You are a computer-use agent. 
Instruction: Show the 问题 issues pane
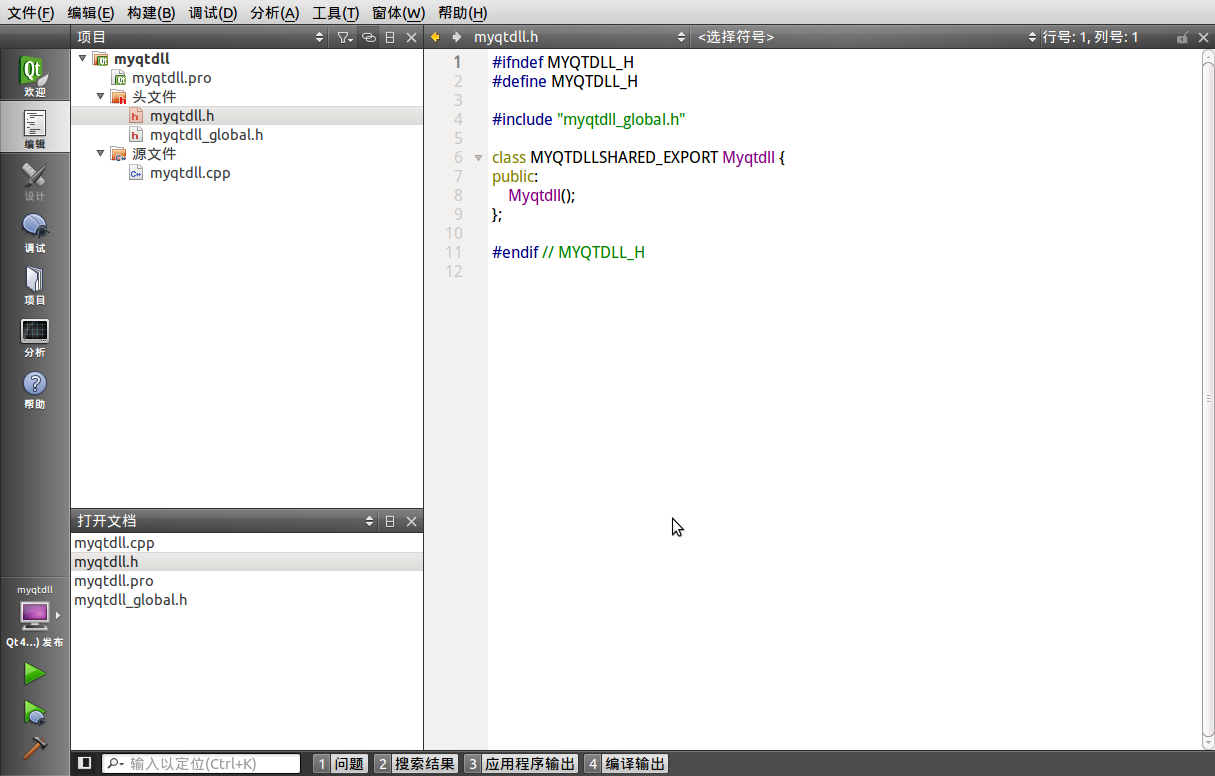pyautogui.click(x=340, y=764)
